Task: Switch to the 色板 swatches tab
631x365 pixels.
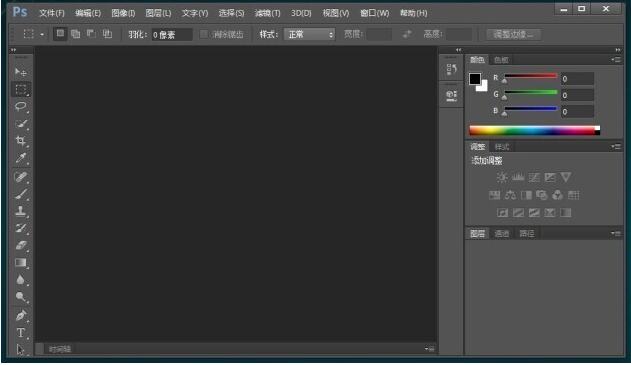Action: tap(501, 60)
